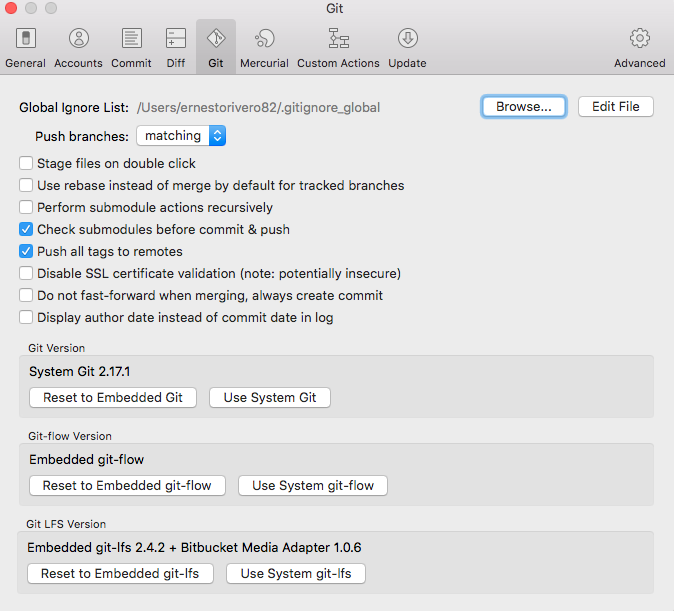The width and height of the screenshot is (674, 611).
Task: Click Reset to Embedded git-lfs
Action: pyautogui.click(x=120, y=574)
